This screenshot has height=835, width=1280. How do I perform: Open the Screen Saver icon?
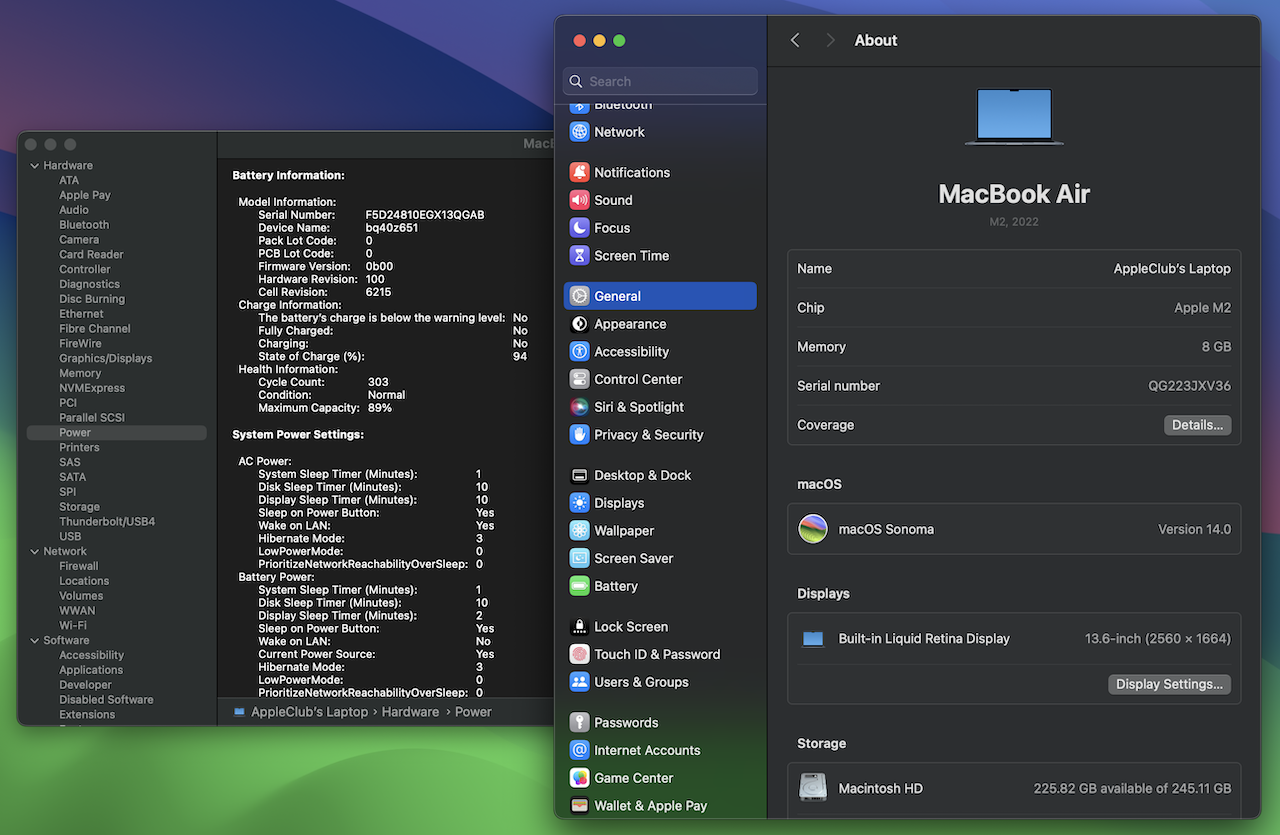[579, 559]
